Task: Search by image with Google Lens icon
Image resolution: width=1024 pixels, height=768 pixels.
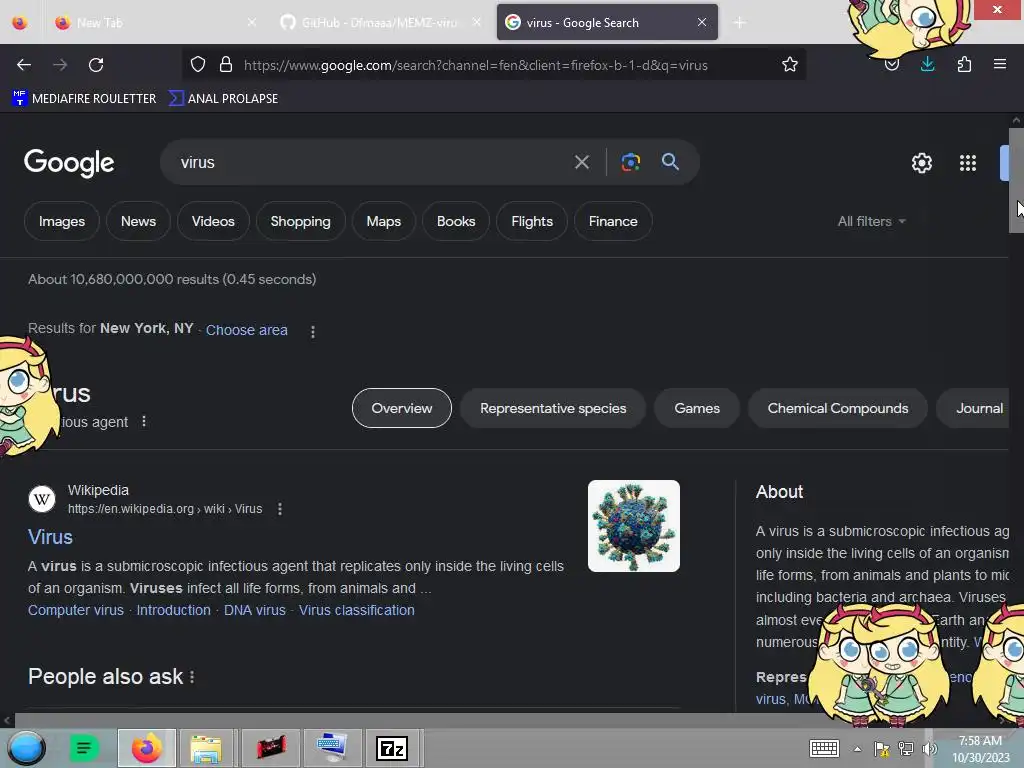Action: tap(630, 162)
